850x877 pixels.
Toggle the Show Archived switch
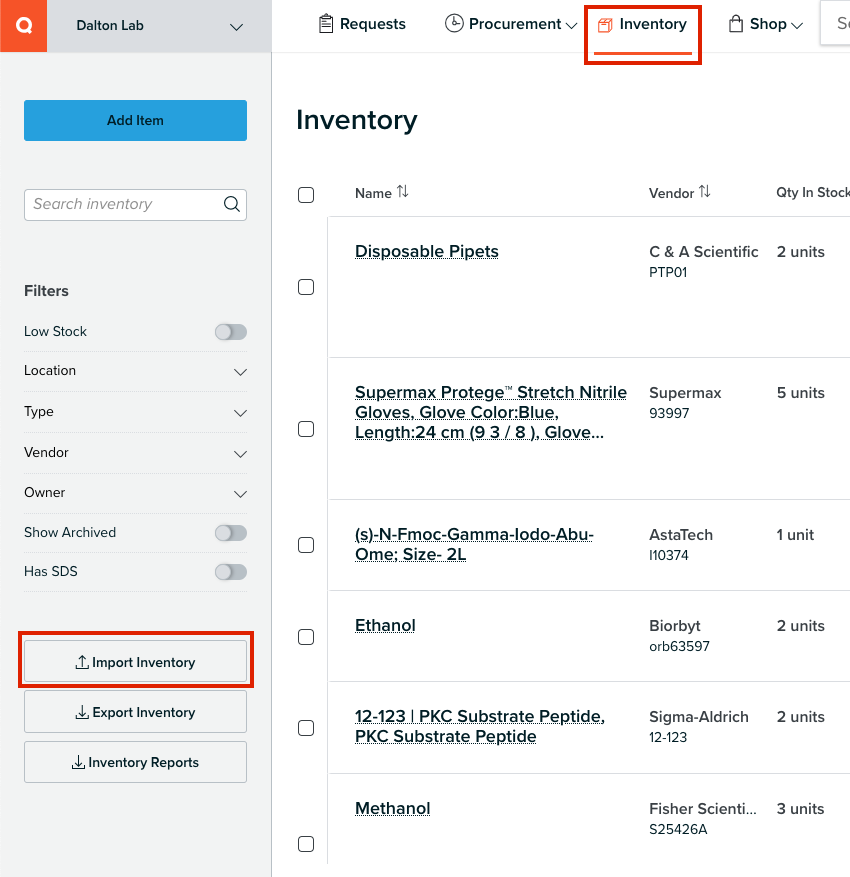click(231, 533)
